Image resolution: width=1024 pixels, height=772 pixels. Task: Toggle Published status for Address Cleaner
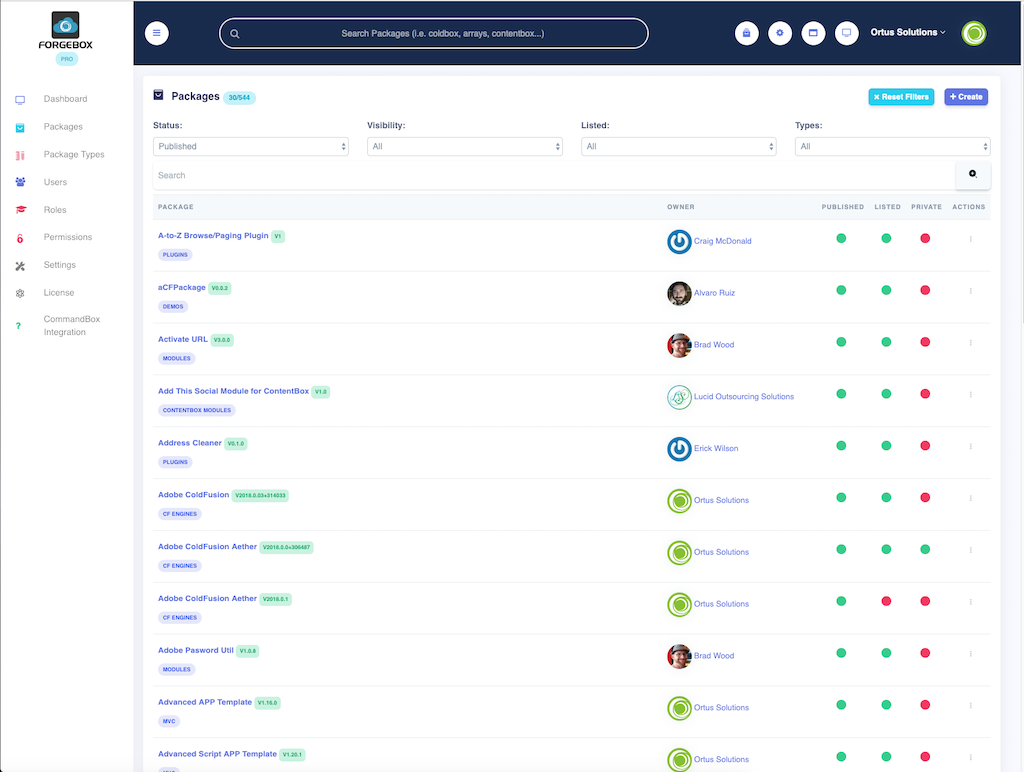click(x=841, y=445)
